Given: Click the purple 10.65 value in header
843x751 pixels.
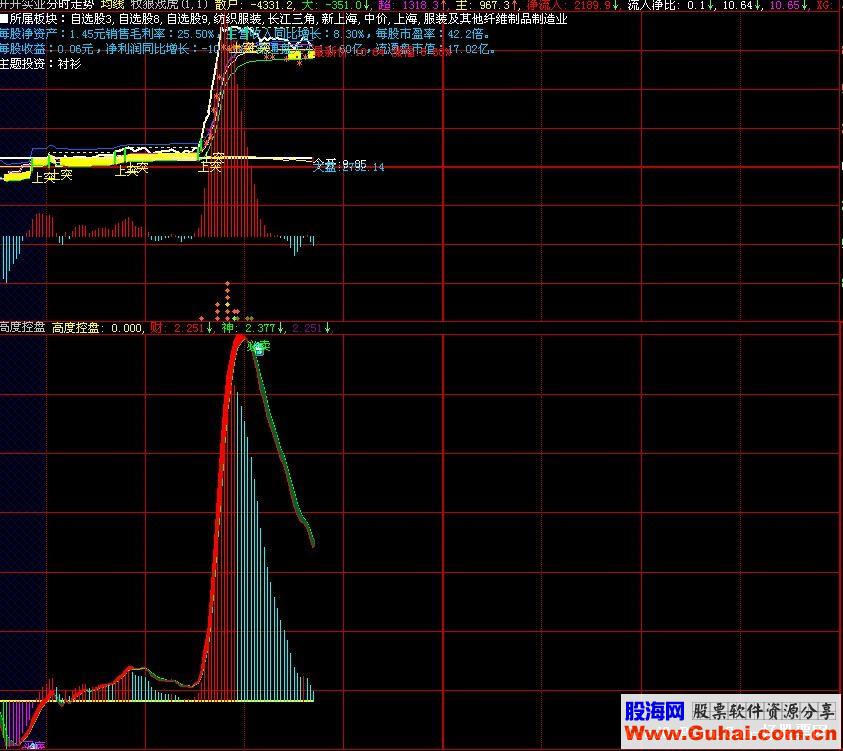Looking at the screenshot, I should point(789,5).
